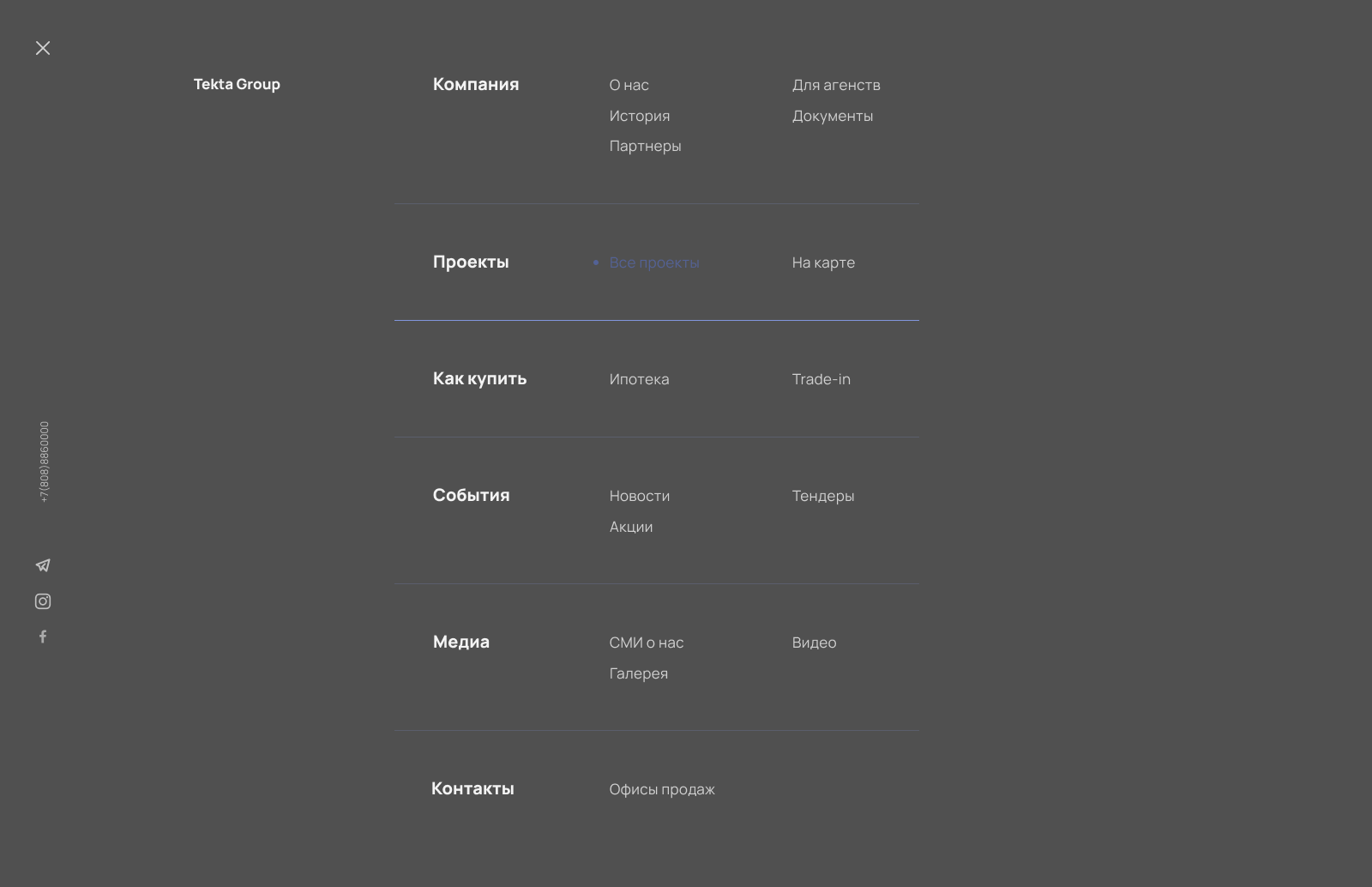Open the Офисы продаж link
Viewport: 1372px width, 887px height.
pos(662,789)
